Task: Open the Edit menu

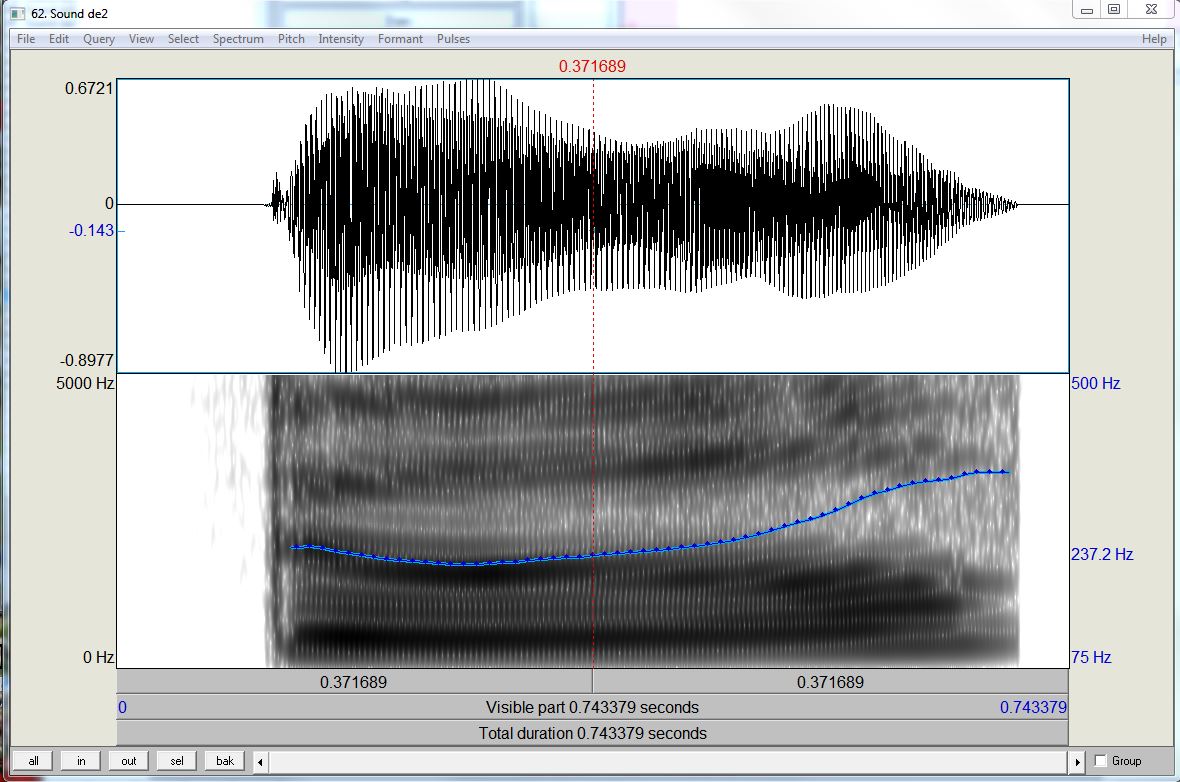Action: (59, 39)
